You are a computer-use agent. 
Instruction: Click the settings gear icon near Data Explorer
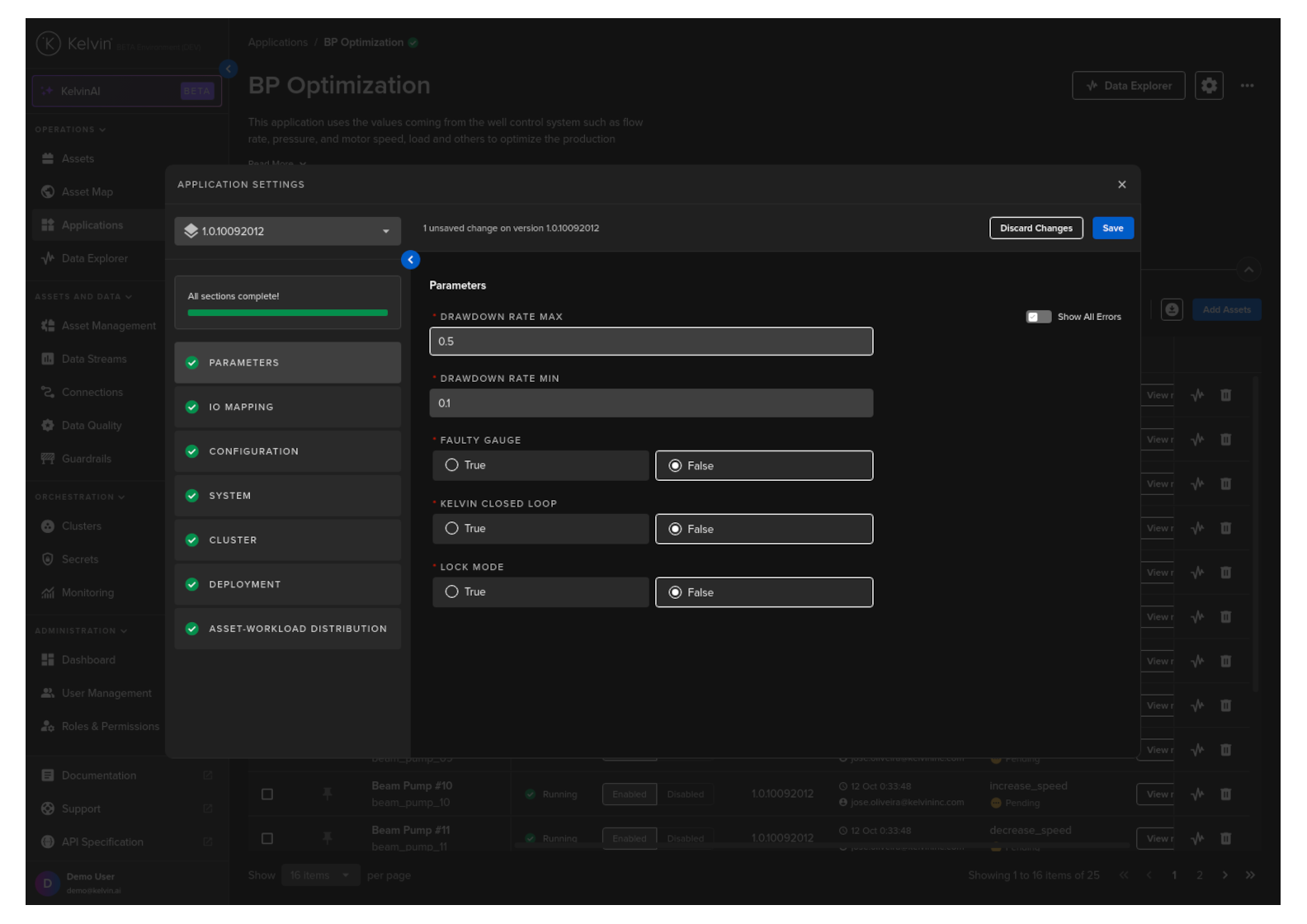tap(1208, 86)
